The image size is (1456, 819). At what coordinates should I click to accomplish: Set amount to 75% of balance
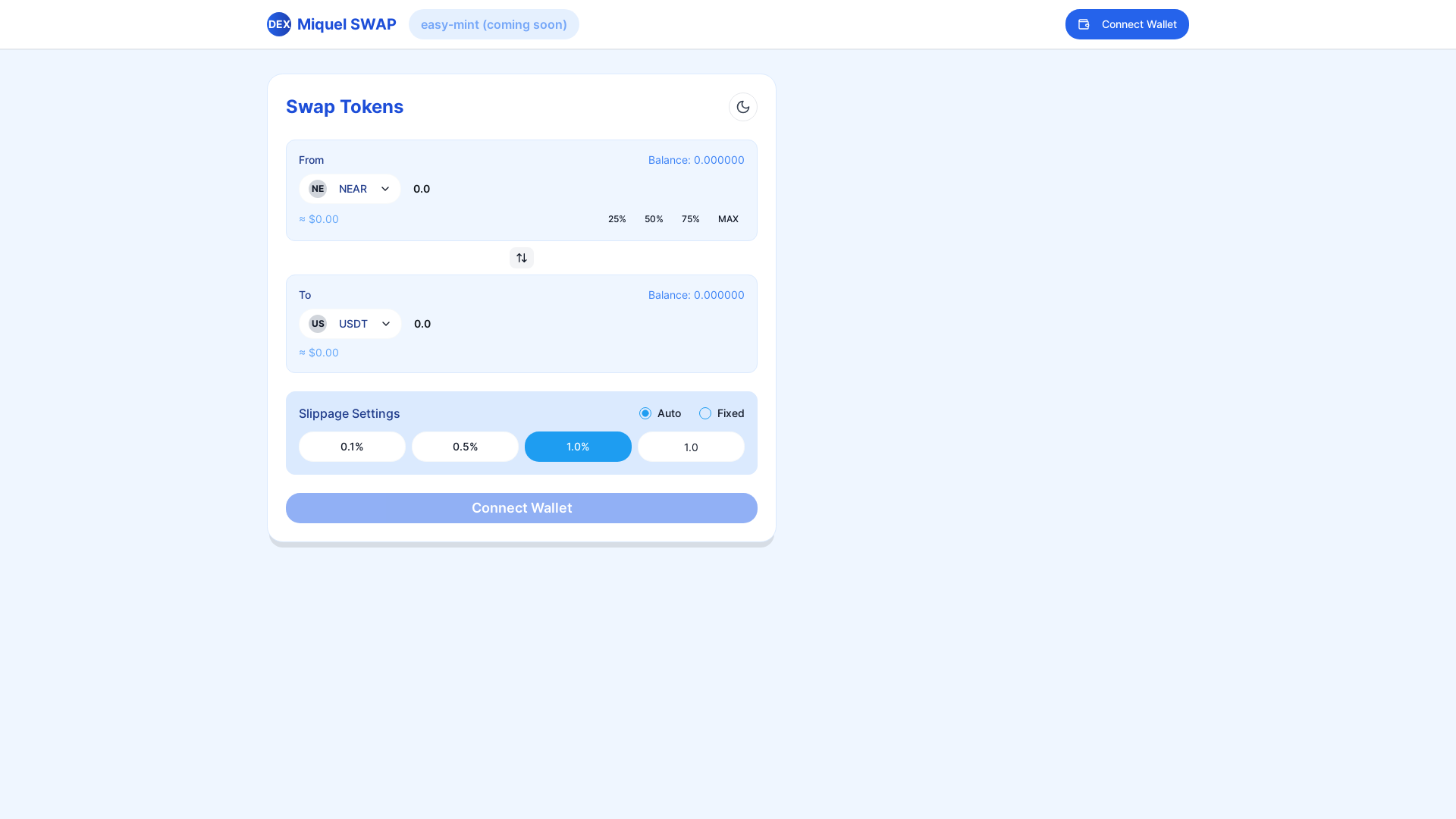691,219
